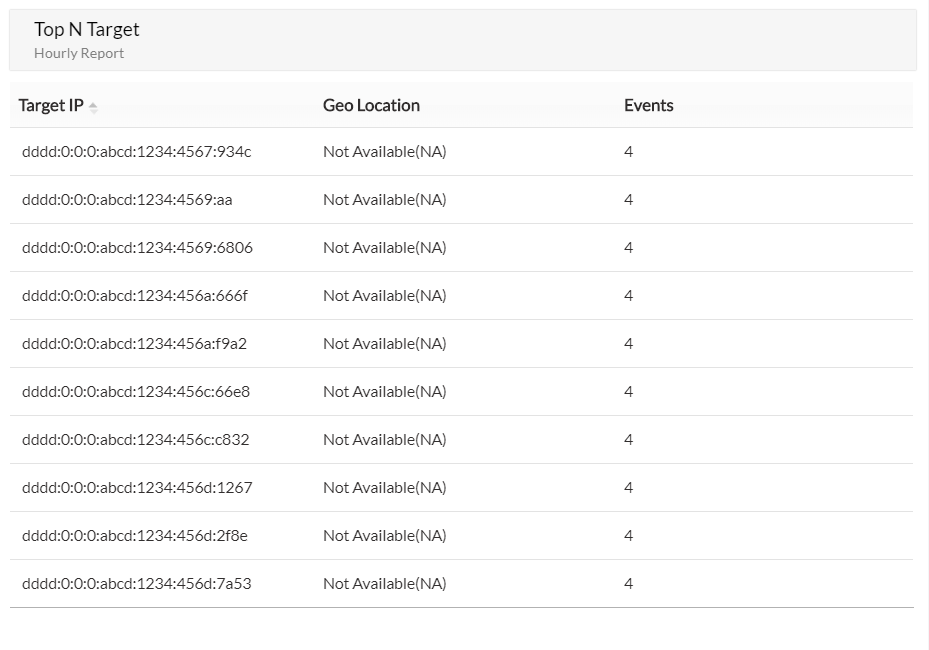Select the Top N Target panel title
This screenshot has height=650, width=929.
pyautogui.click(x=87, y=30)
